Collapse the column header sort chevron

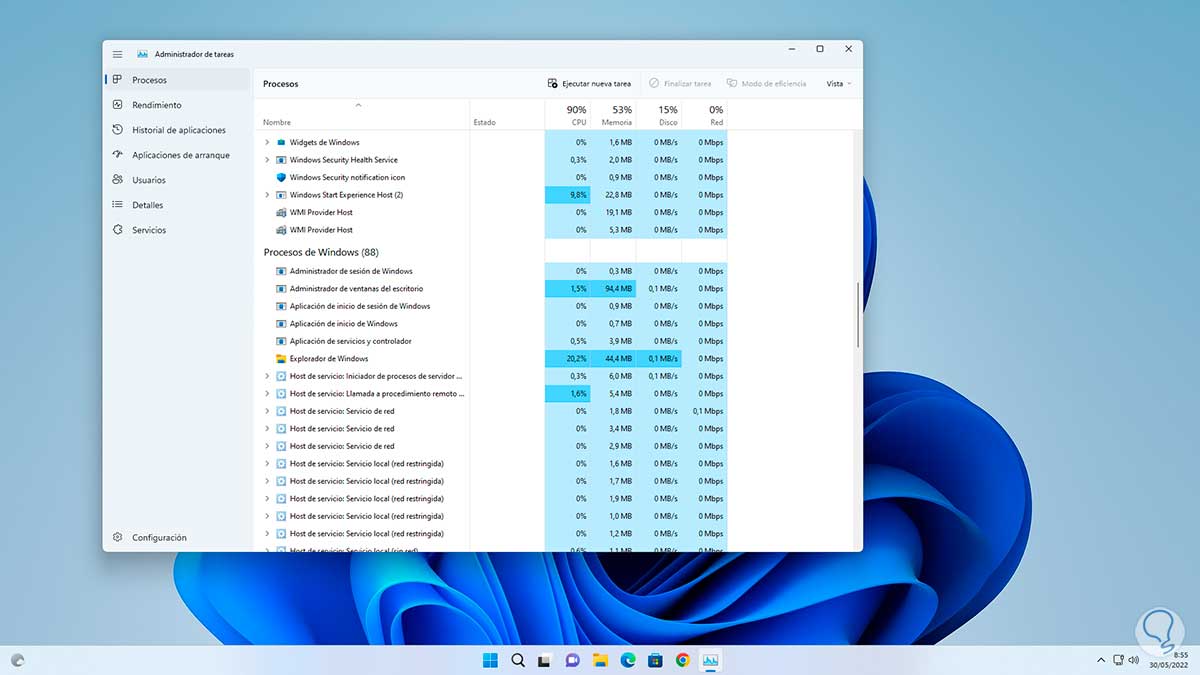pos(358,105)
